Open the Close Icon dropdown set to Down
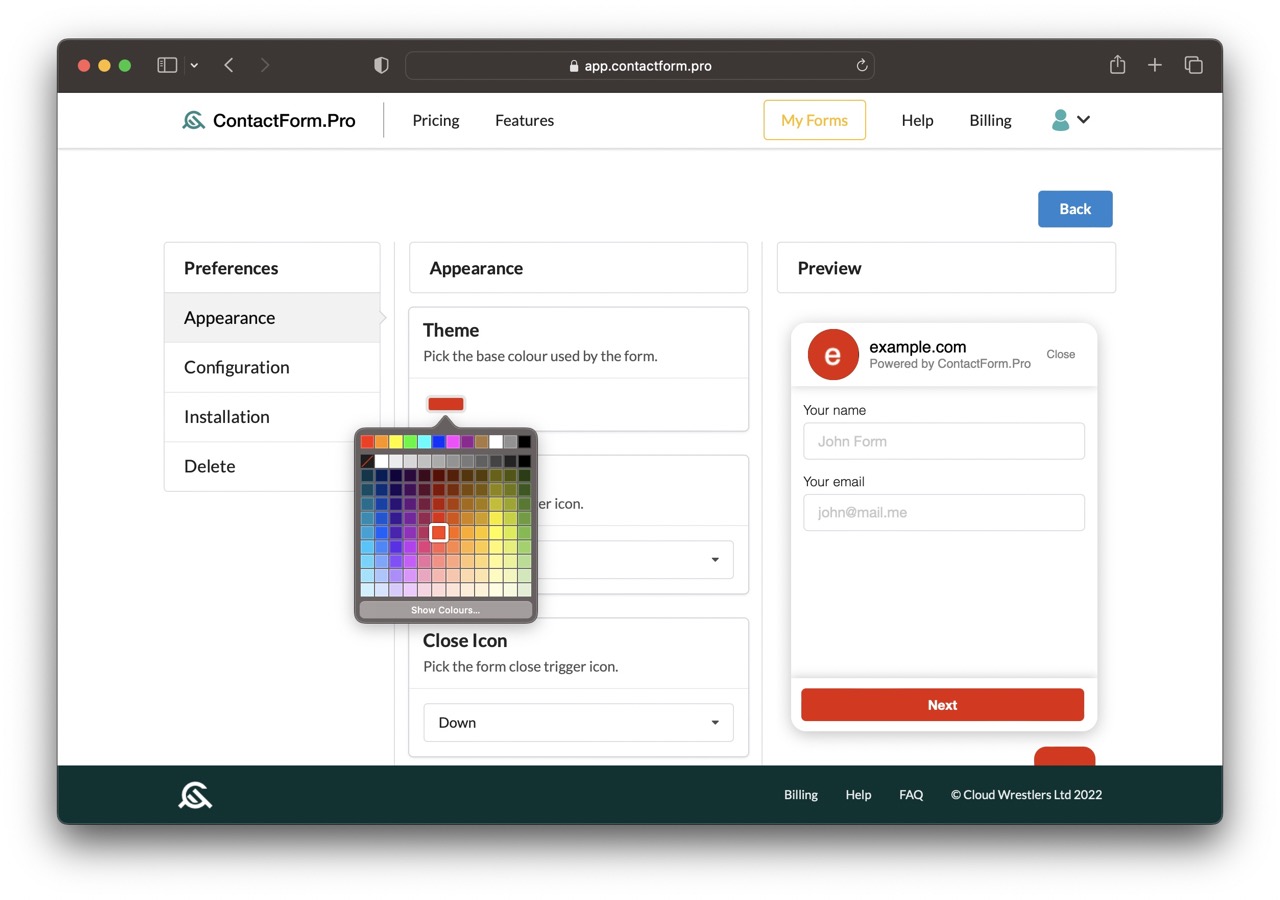Viewport: 1280px width, 900px height. (x=578, y=722)
